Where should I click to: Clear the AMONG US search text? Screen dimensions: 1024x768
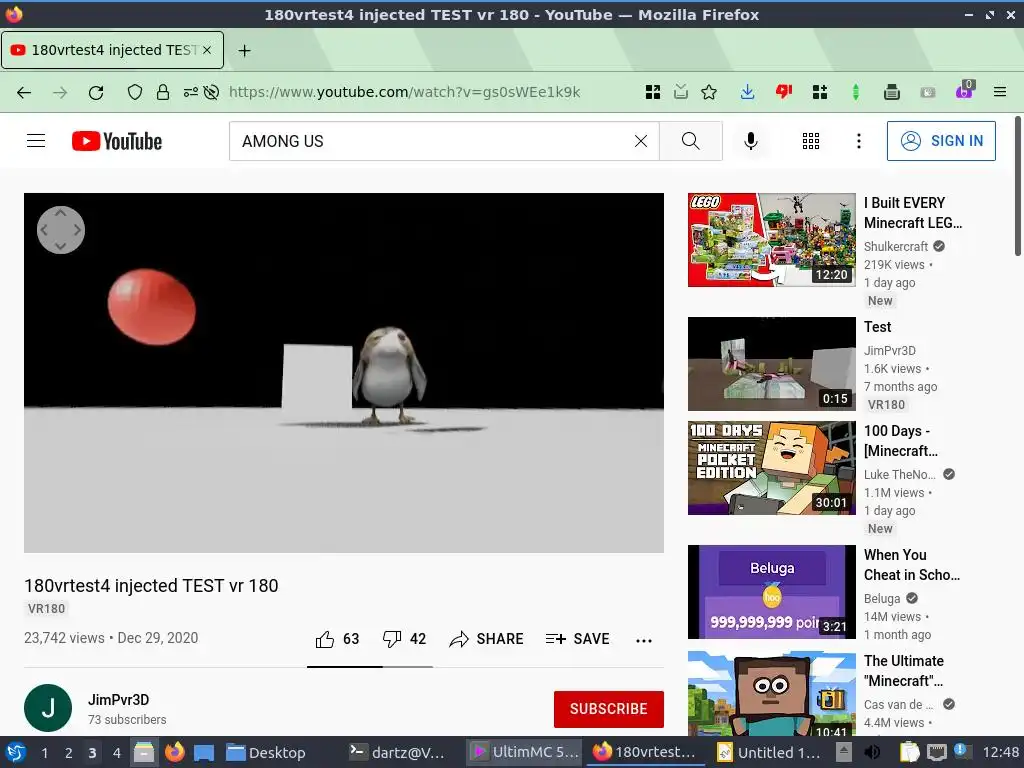pos(641,141)
